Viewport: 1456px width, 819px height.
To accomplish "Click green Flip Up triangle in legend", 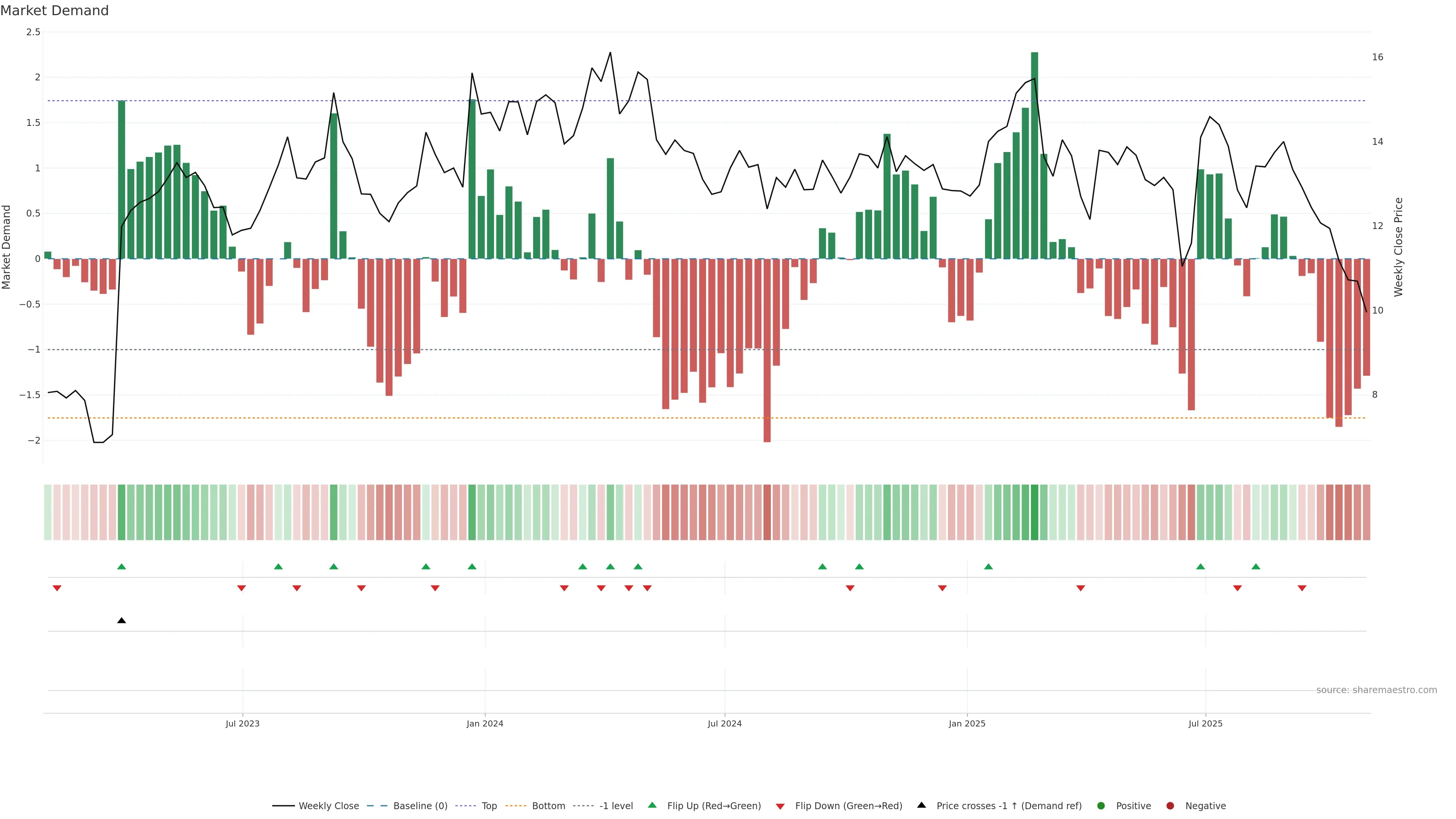I will (x=652, y=805).
